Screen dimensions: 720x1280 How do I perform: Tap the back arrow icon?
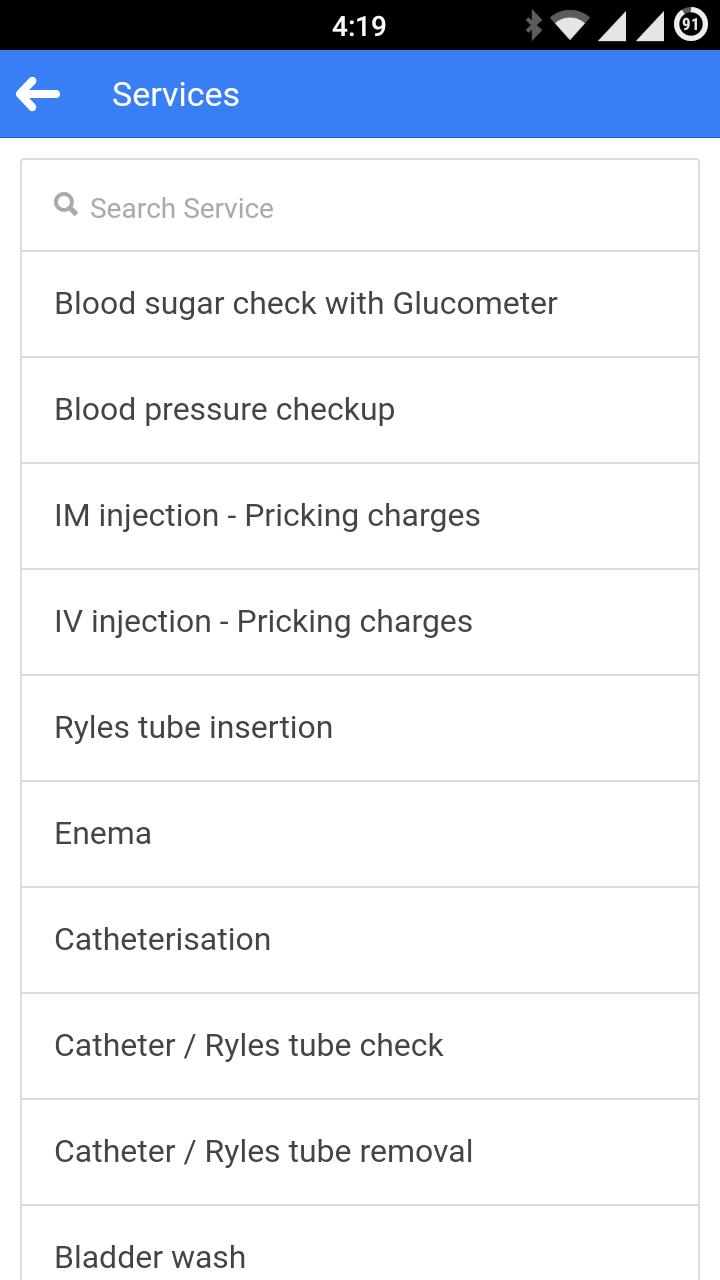[38, 95]
